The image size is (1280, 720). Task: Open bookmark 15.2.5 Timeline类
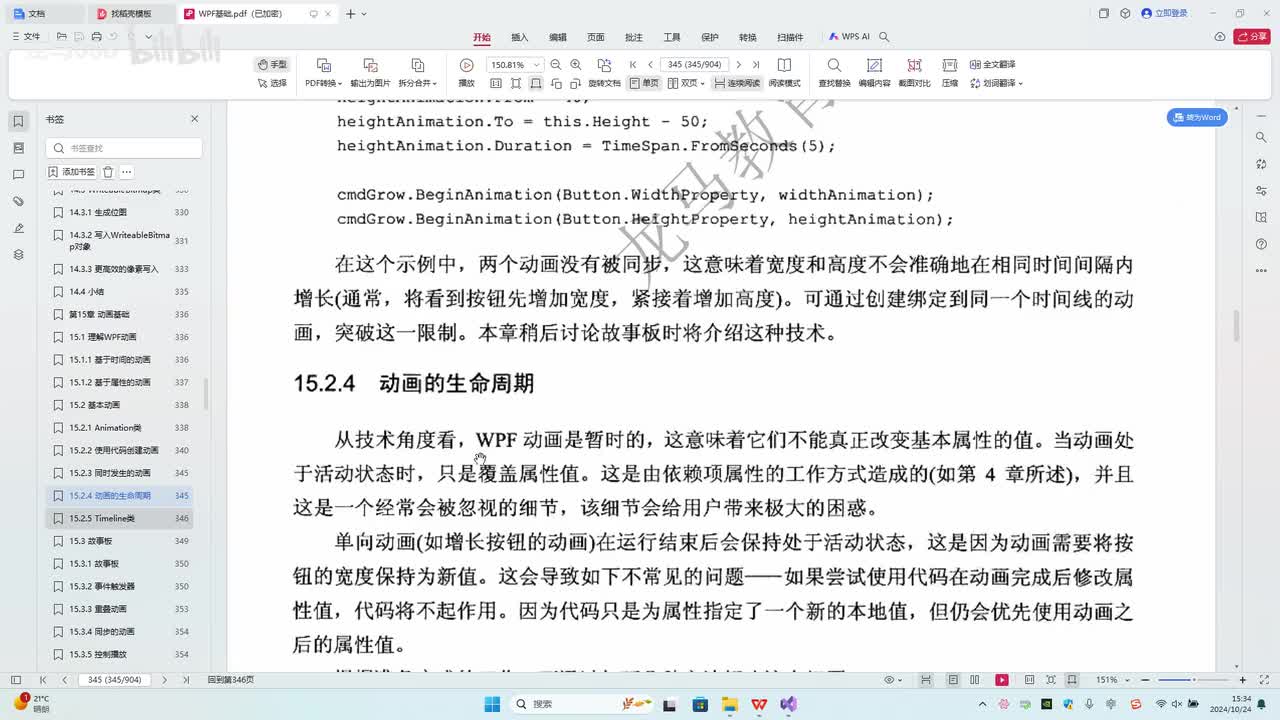[x=120, y=518]
